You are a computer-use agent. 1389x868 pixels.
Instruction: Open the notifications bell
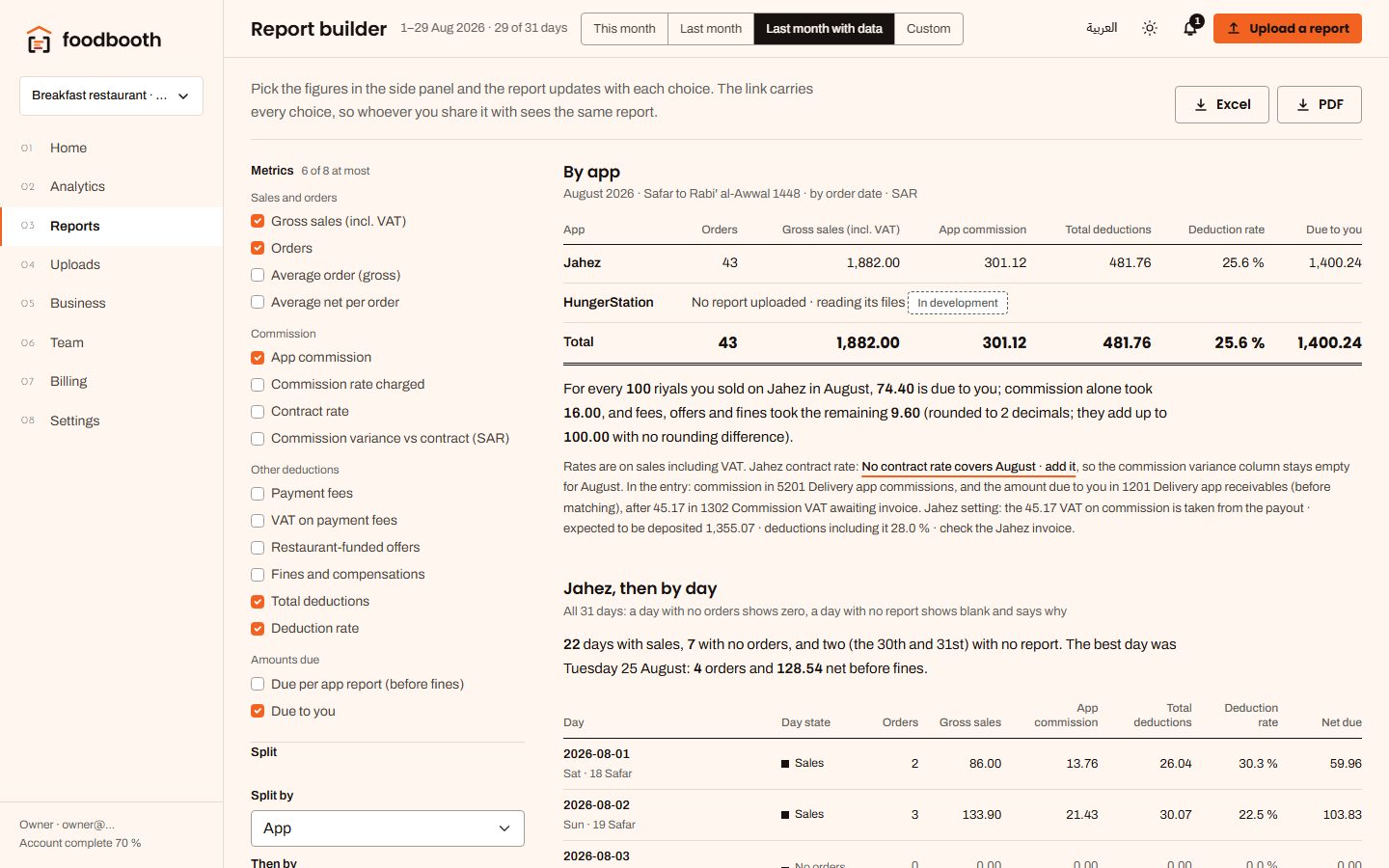[1190, 29]
